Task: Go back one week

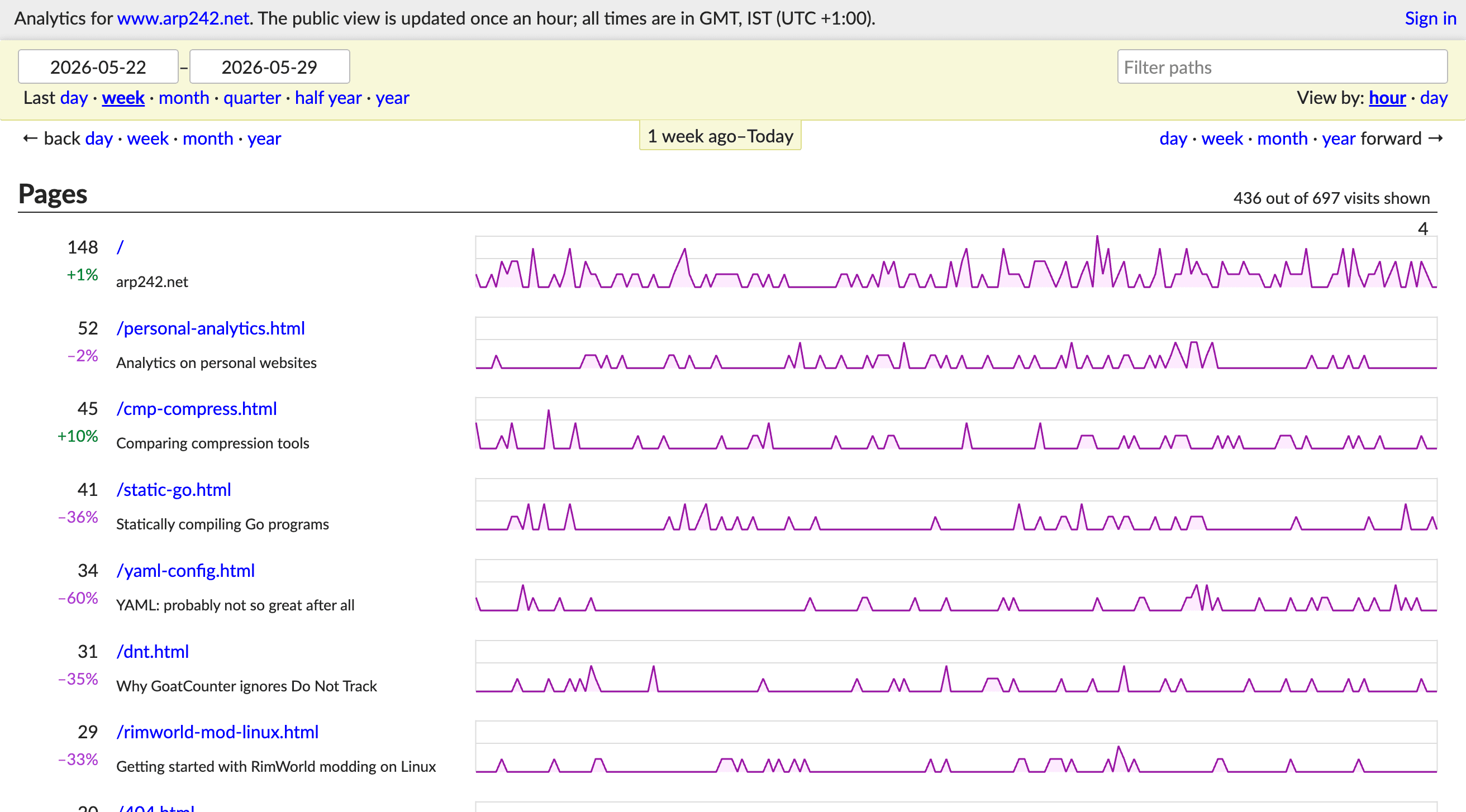Action: pyautogui.click(x=148, y=138)
